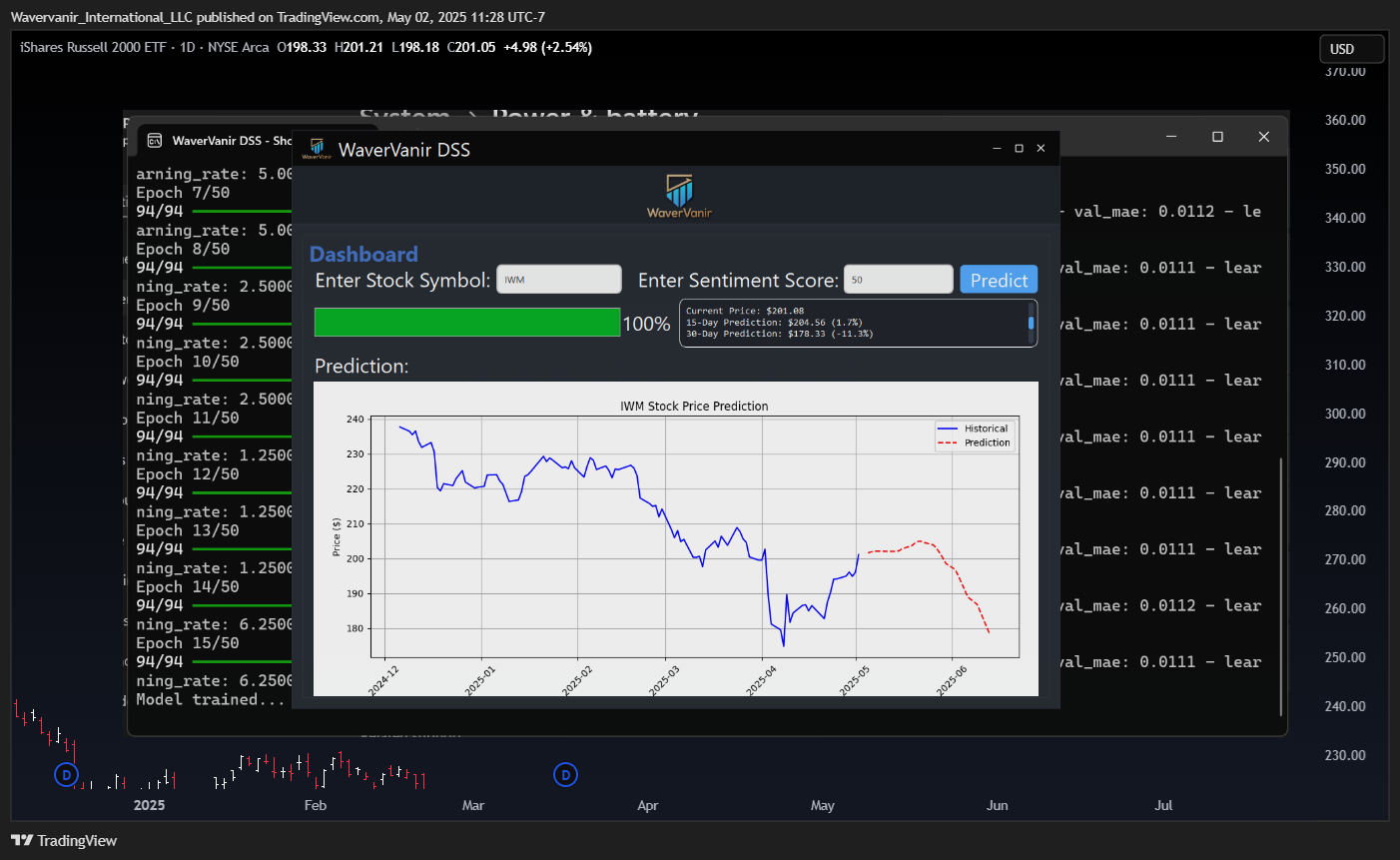Click the 30-Day Prediction result line
Viewport: 1400px width, 860px height.
pos(779,334)
